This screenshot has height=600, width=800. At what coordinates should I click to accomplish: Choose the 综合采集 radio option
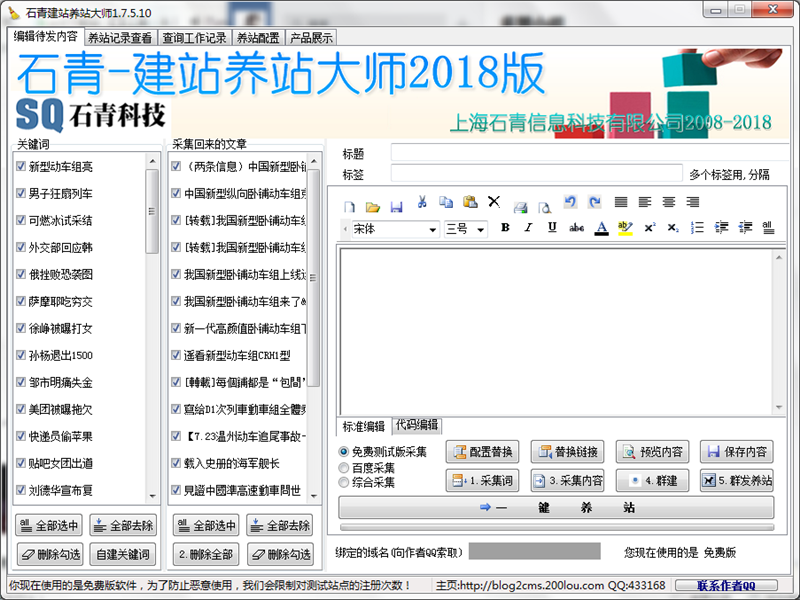click(x=345, y=482)
